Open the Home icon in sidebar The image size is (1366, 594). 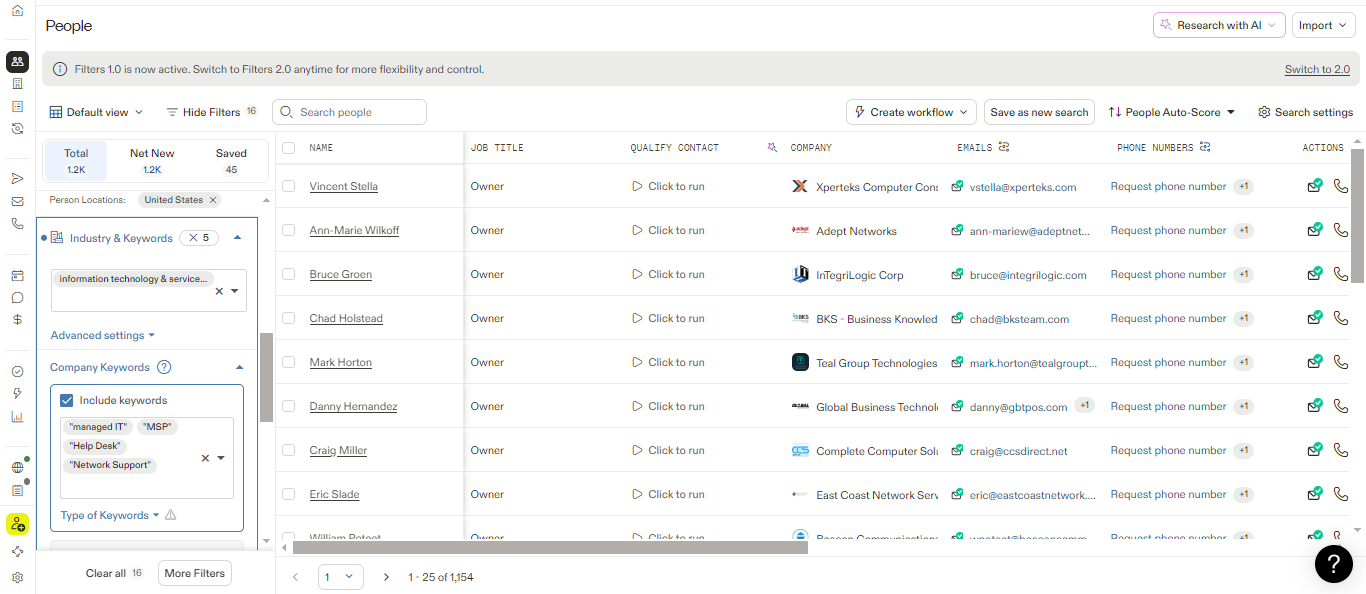[x=17, y=10]
